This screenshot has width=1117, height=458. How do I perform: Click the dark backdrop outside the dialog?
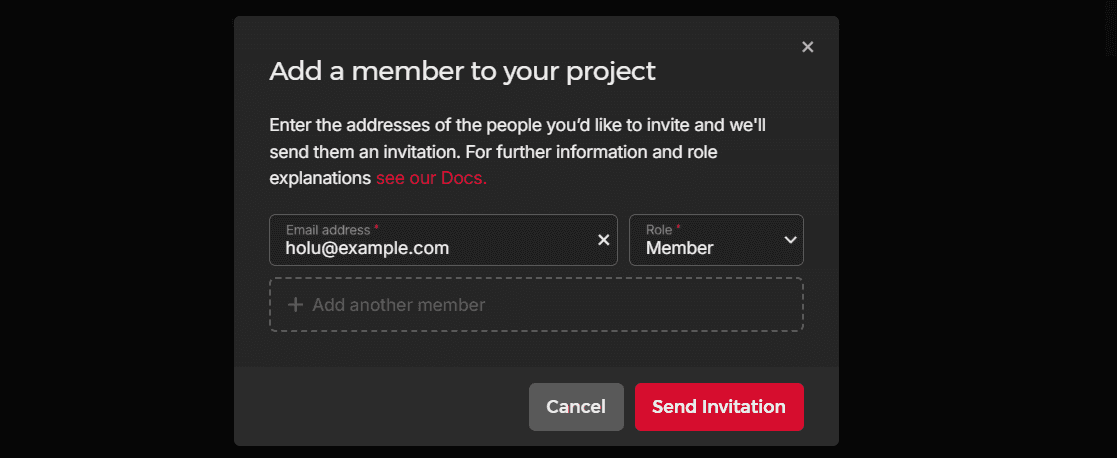(110, 230)
